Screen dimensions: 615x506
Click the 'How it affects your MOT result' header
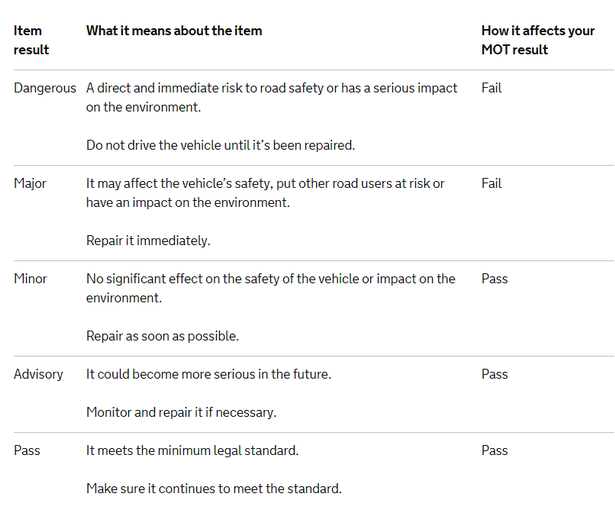pos(538,40)
